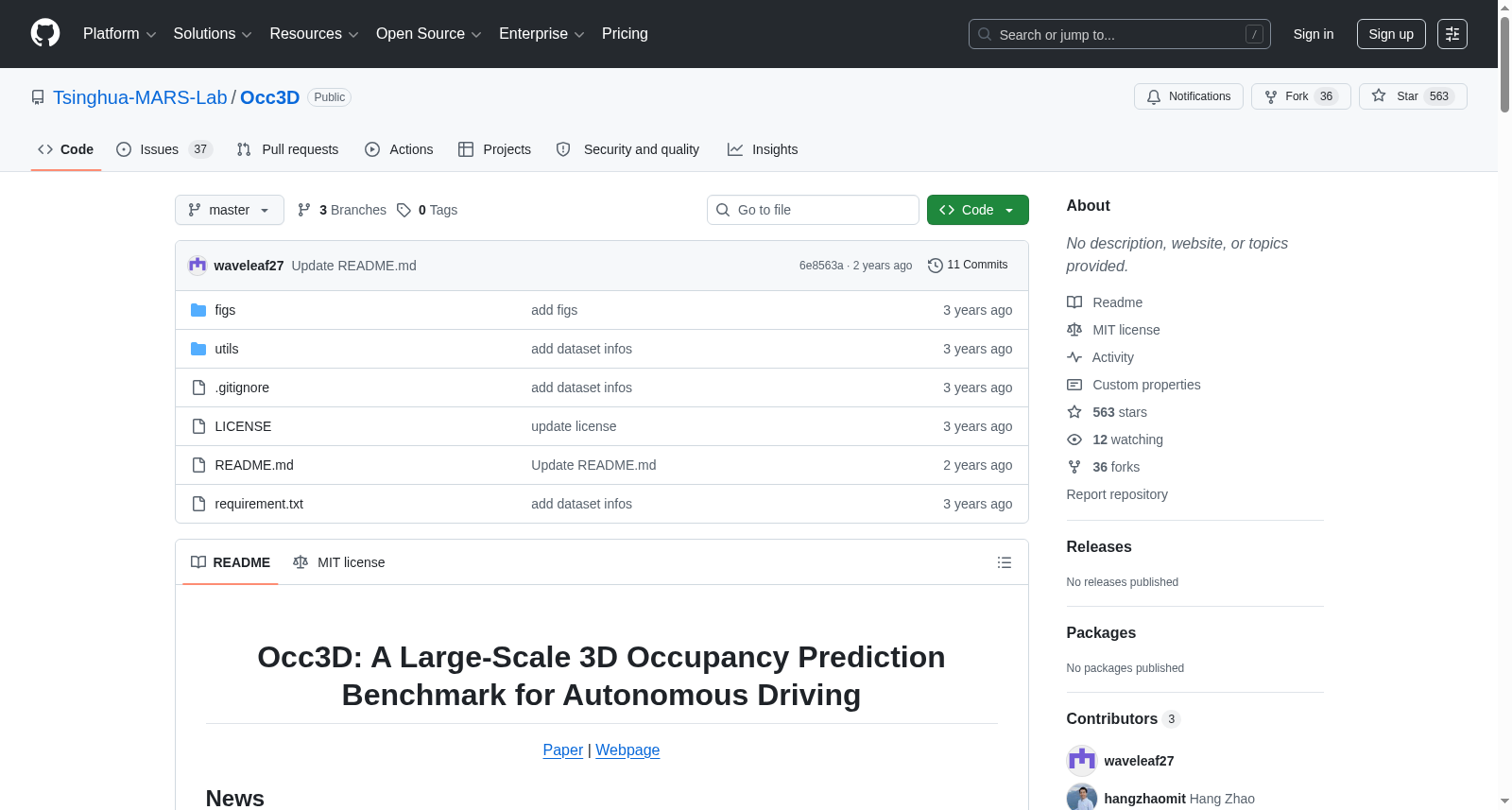Image resolution: width=1512 pixels, height=810 pixels.
Task: Click the file icon next to .gitignore
Action: 198,388
